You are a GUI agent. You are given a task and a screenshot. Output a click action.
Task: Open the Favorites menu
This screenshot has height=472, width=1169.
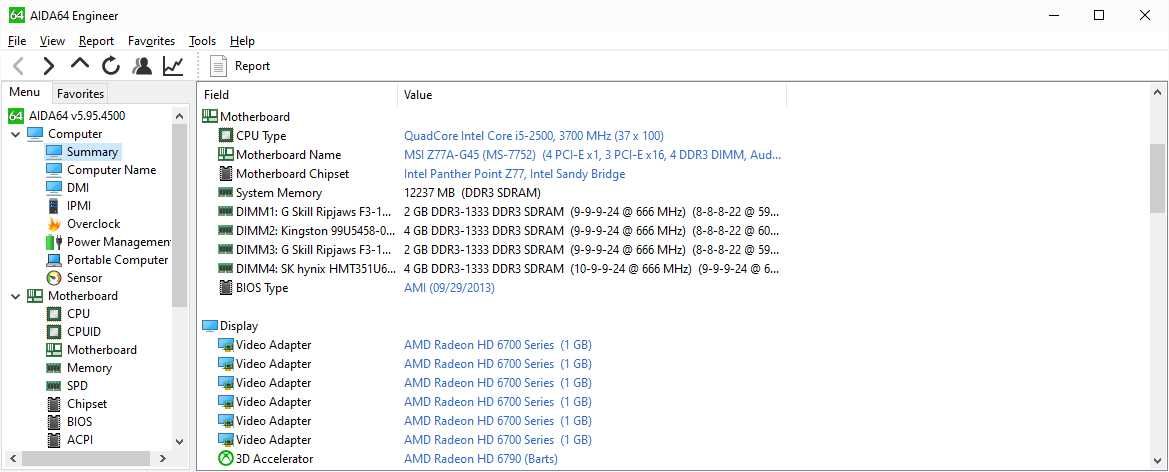pyautogui.click(x=151, y=41)
